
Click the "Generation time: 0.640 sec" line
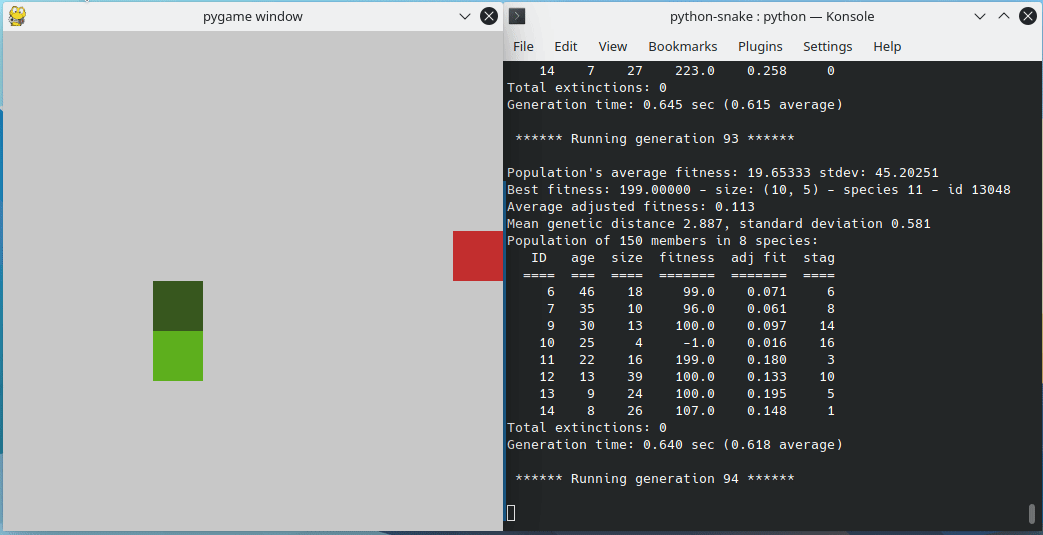(x=674, y=445)
